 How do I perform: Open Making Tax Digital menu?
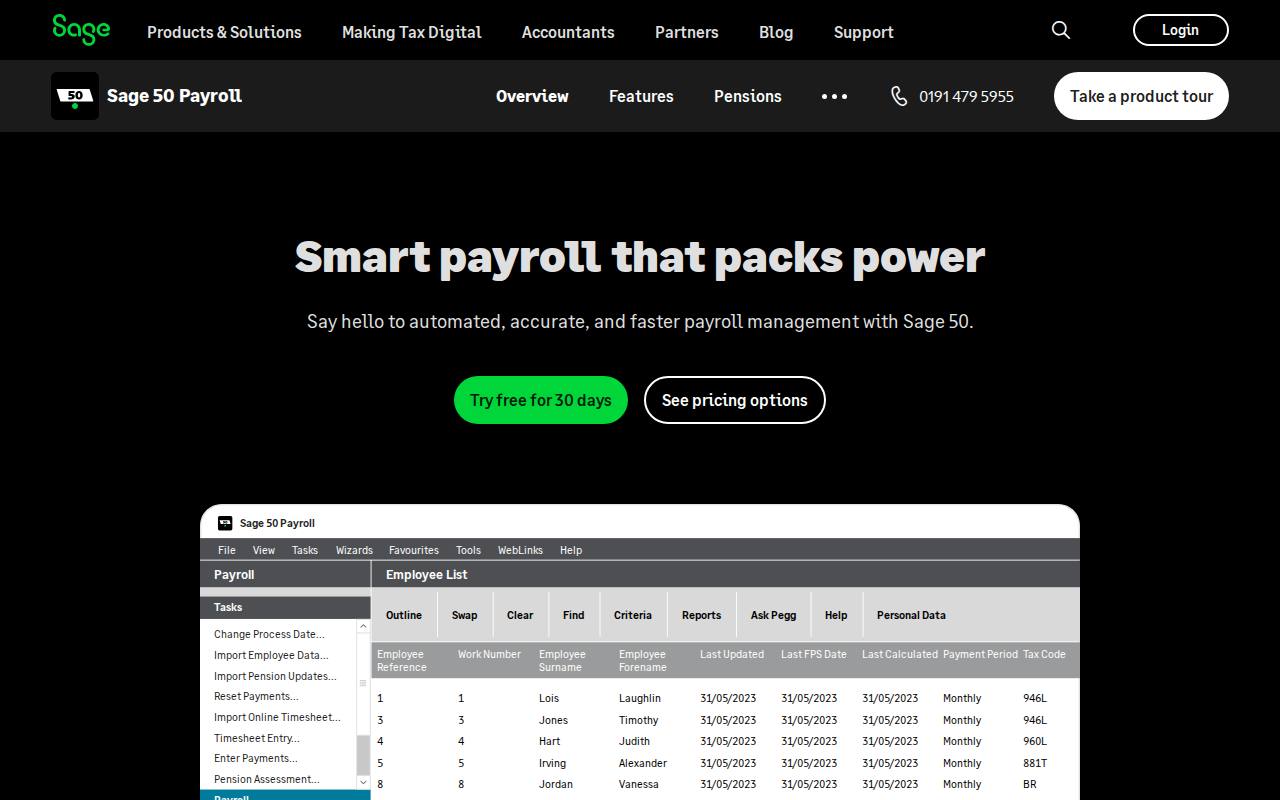(x=412, y=32)
